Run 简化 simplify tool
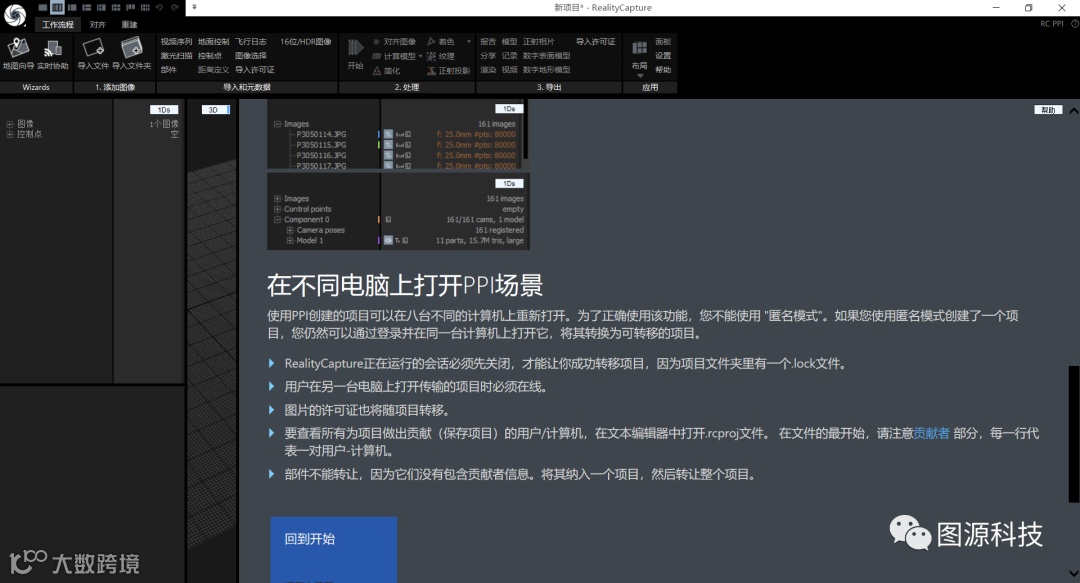 (x=386, y=70)
